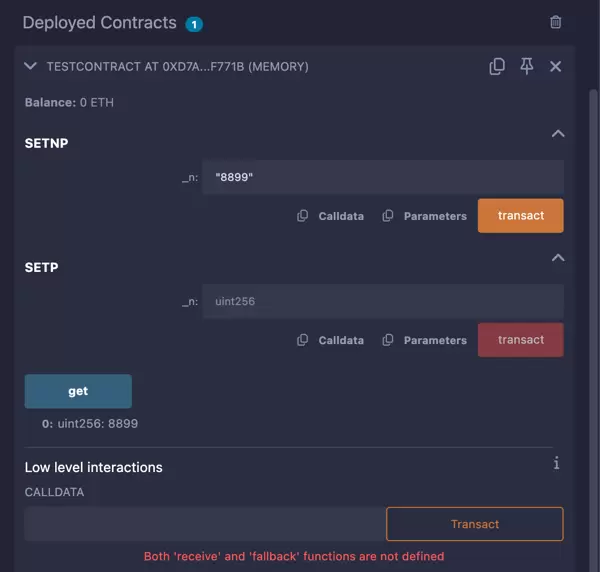Screen dimensions: 600x572
Task: Copy Parameters for SETP function
Action: click(425, 340)
